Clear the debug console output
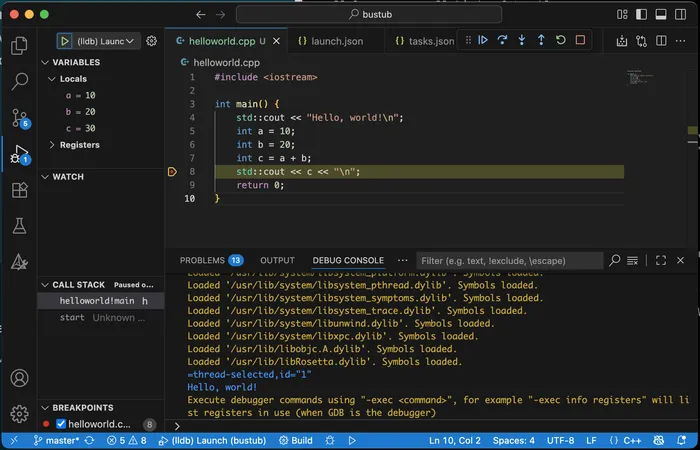The height and width of the screenshot is (450, 700). click(632, 260)
